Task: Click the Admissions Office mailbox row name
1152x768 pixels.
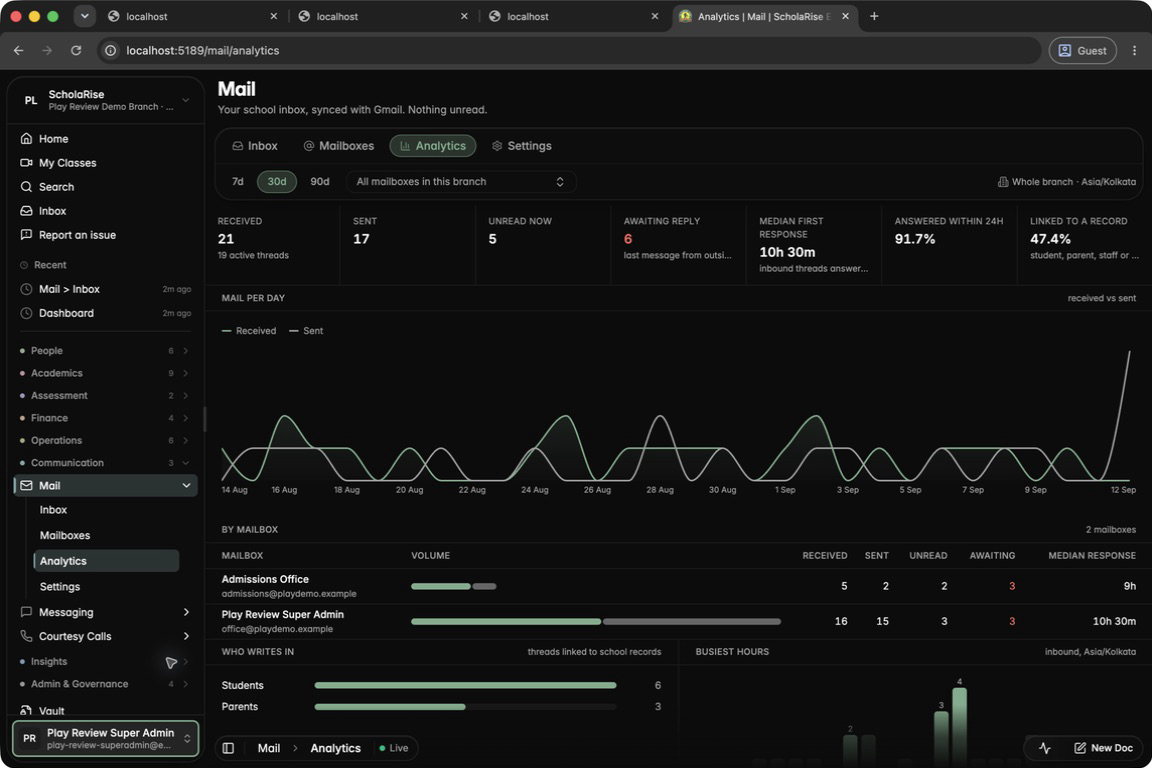Action: (x=265, y=579)
